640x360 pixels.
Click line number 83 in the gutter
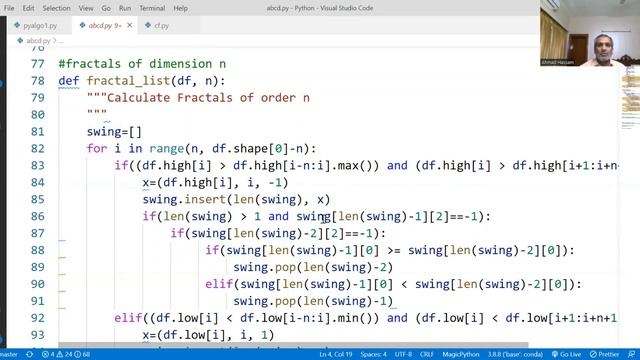tap(38, 165)
